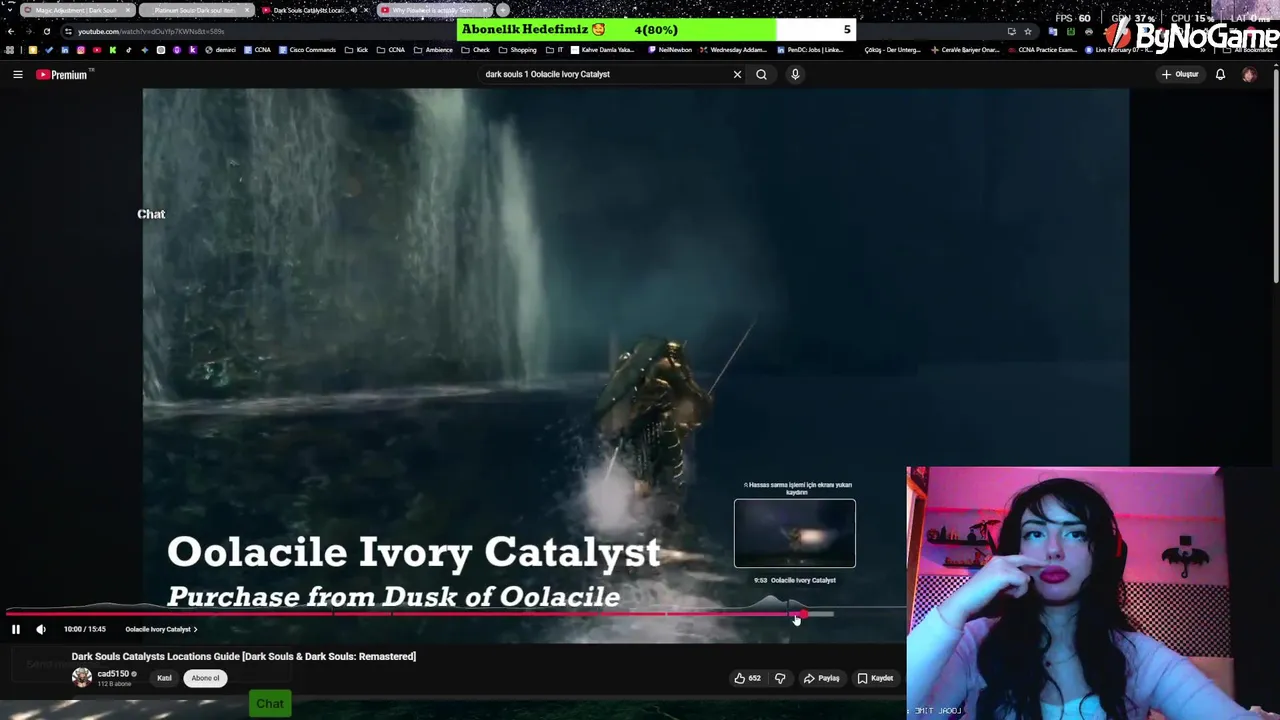The image size is (1280, 720).
Task: Start voice search with microphone icon
Action: click(x=795, y=74)
